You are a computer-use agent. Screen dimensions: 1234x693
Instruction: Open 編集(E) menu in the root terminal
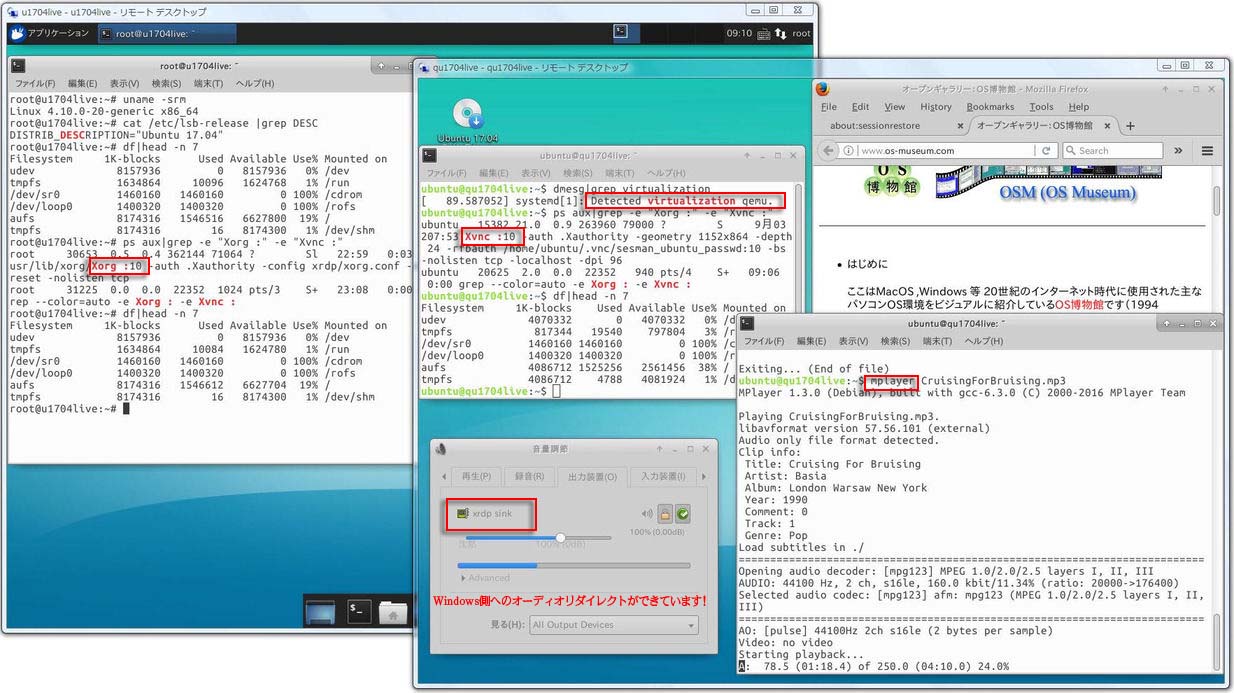82,83
